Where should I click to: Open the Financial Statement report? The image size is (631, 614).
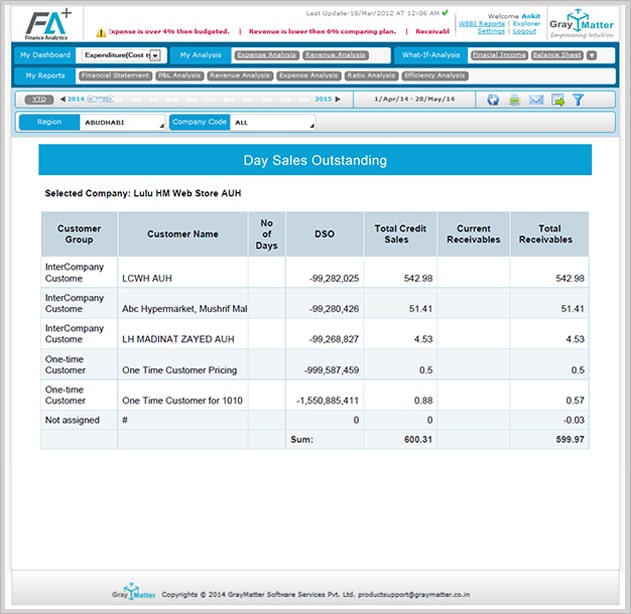(x=115, y=76)
